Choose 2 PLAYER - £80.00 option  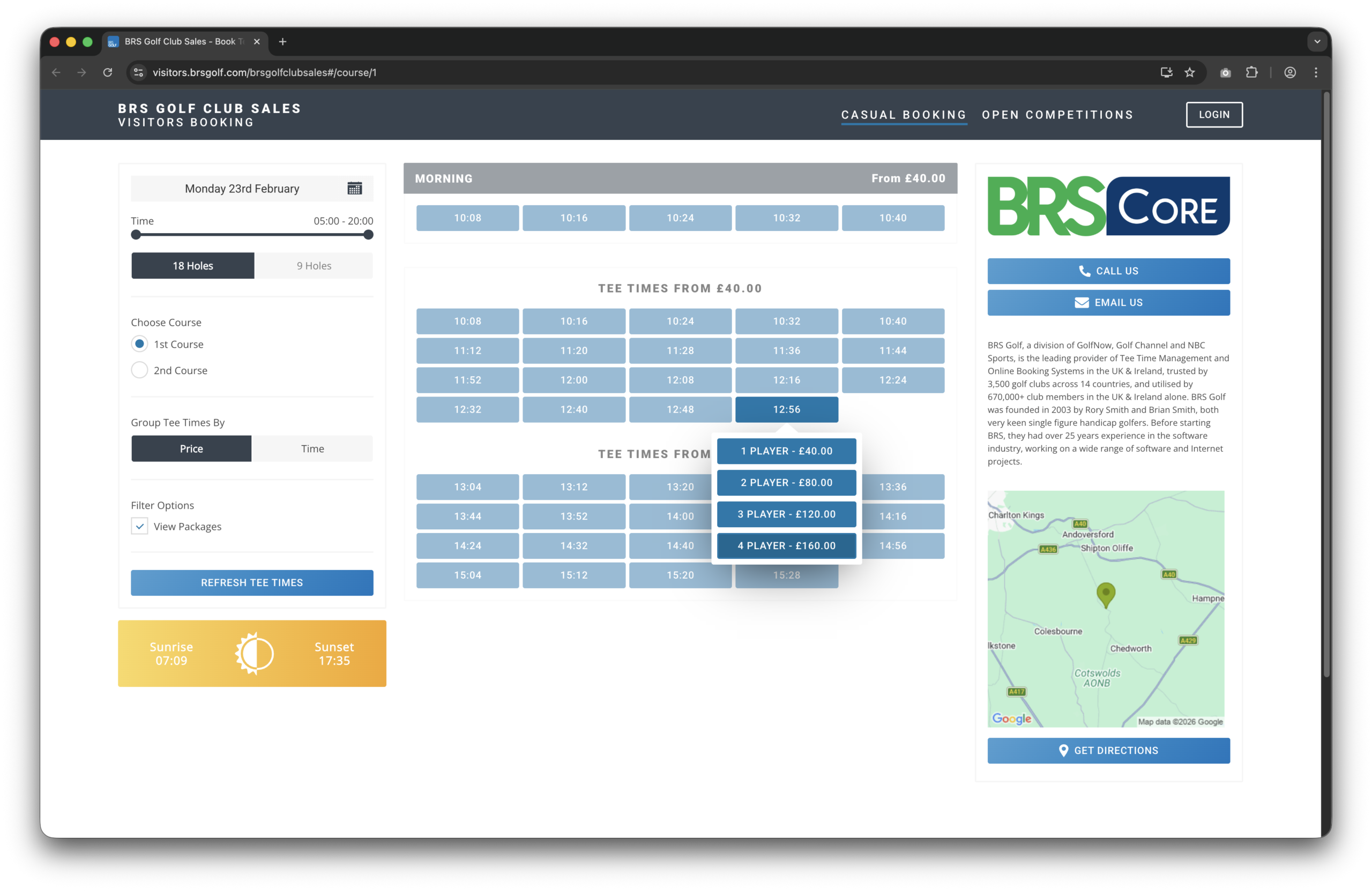click(786, 482)
